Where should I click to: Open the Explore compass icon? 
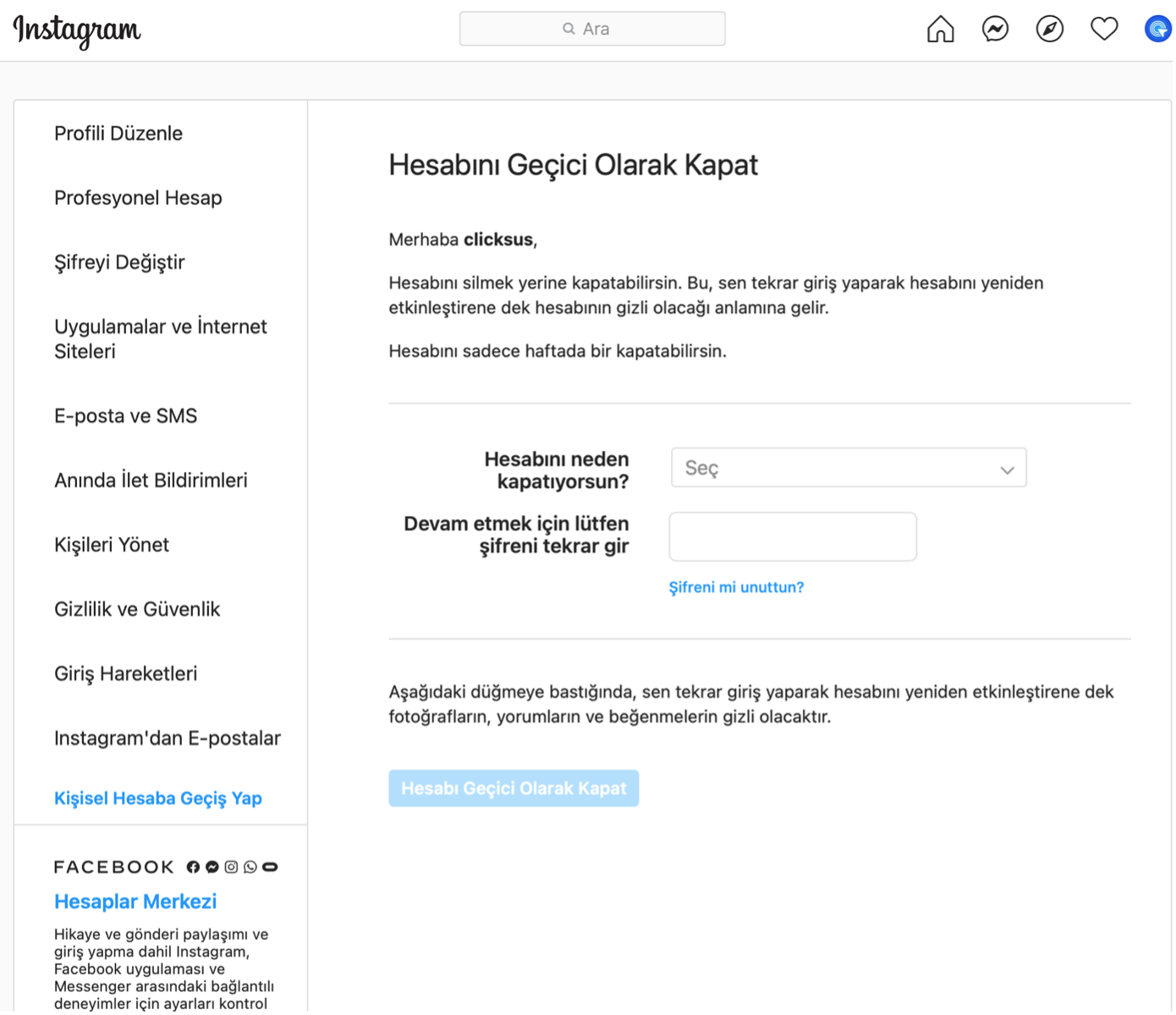pyautogui.click(x=1050, y=28)
